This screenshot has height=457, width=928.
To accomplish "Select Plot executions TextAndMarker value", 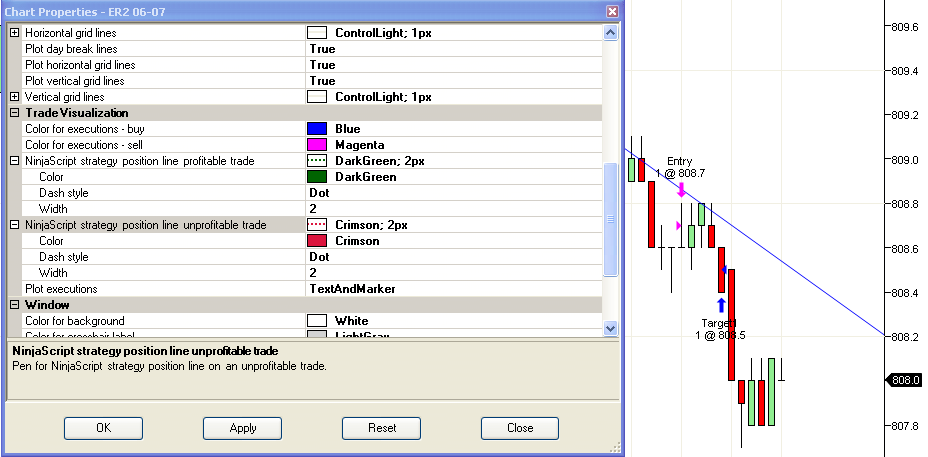I will (352, 289).
